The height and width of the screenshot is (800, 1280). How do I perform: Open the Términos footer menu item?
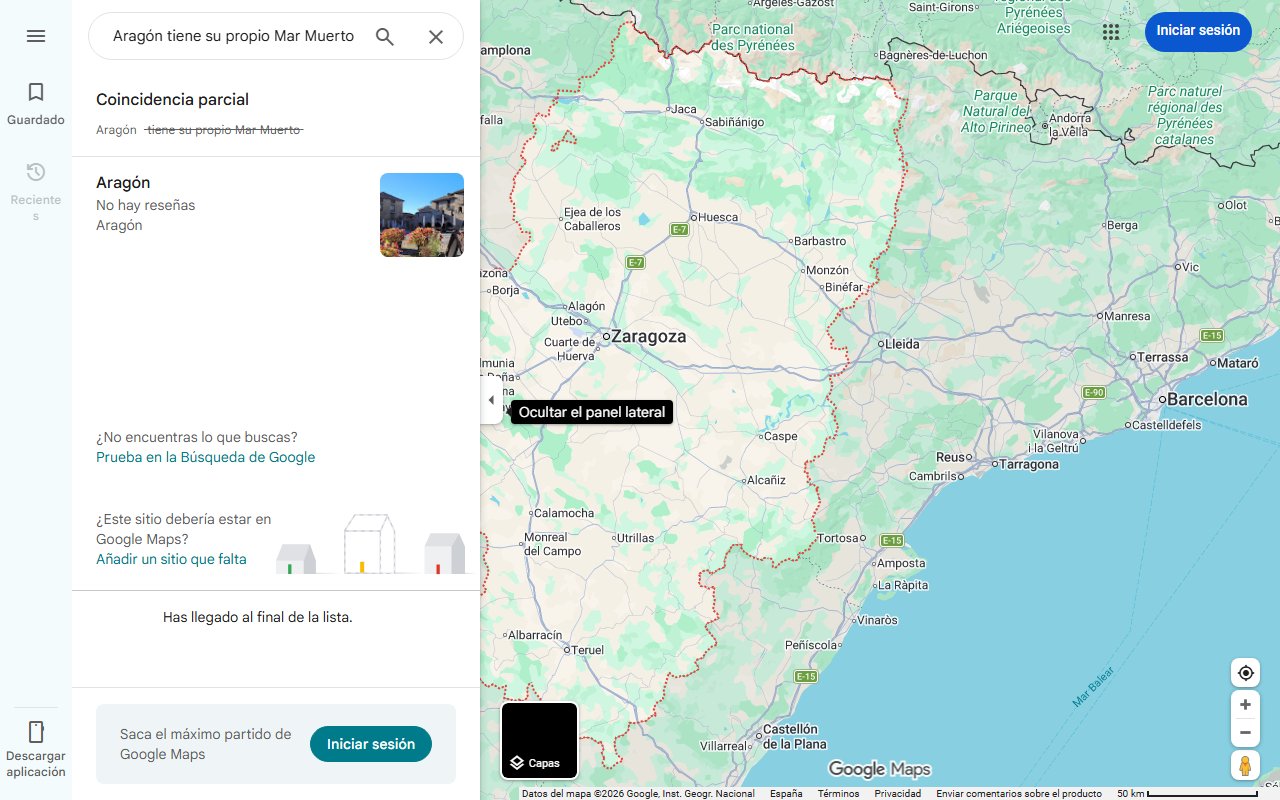tap(839, 792)
